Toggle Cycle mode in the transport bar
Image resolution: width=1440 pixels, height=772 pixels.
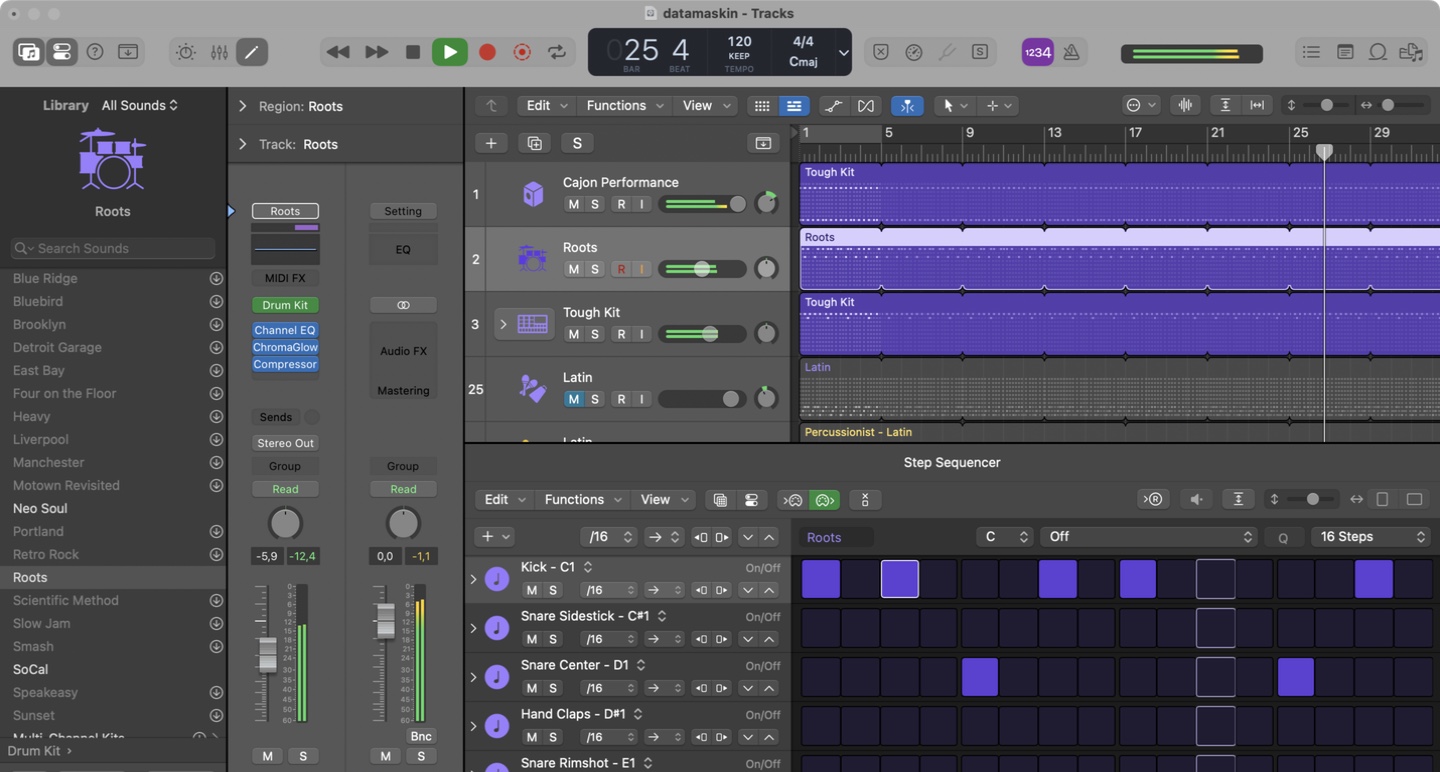(x=557, y=52)
